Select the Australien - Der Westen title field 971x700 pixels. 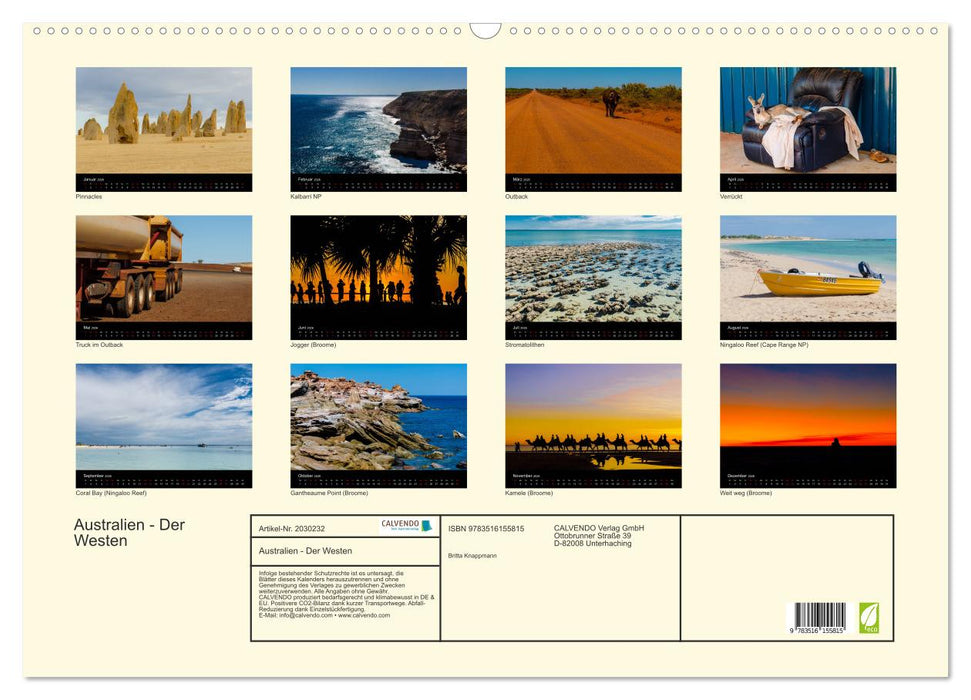pos(305,550)
